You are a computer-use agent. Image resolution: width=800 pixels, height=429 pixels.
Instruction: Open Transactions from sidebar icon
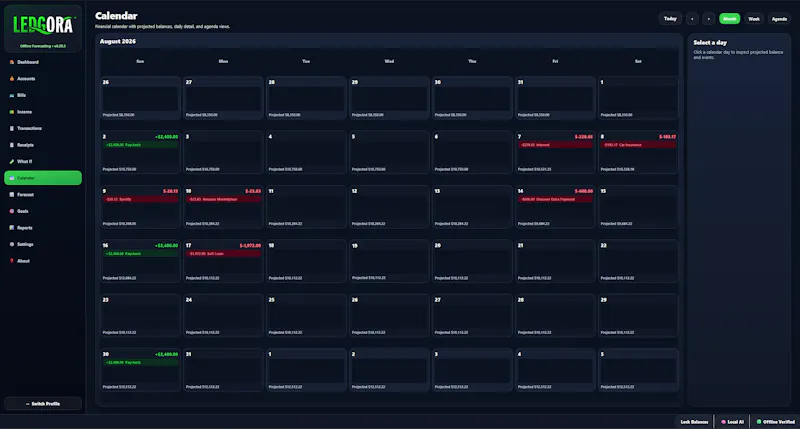12,129
